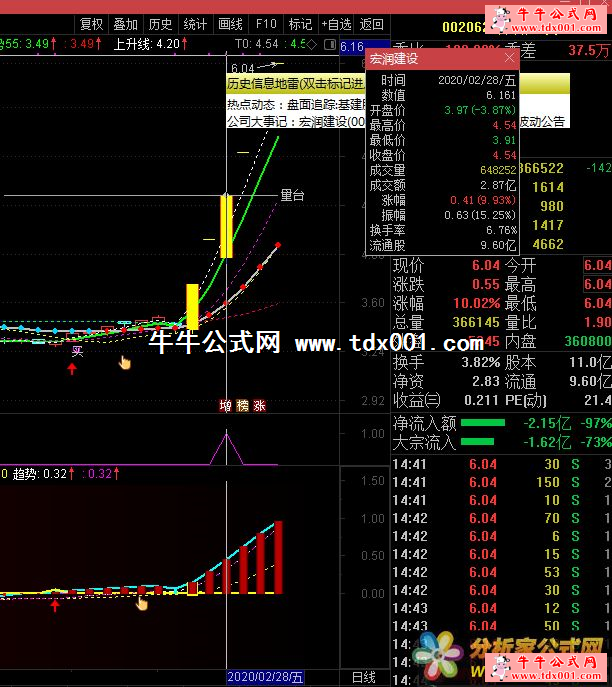Click the 增 marker icon on chart

(x=226, y=406)
